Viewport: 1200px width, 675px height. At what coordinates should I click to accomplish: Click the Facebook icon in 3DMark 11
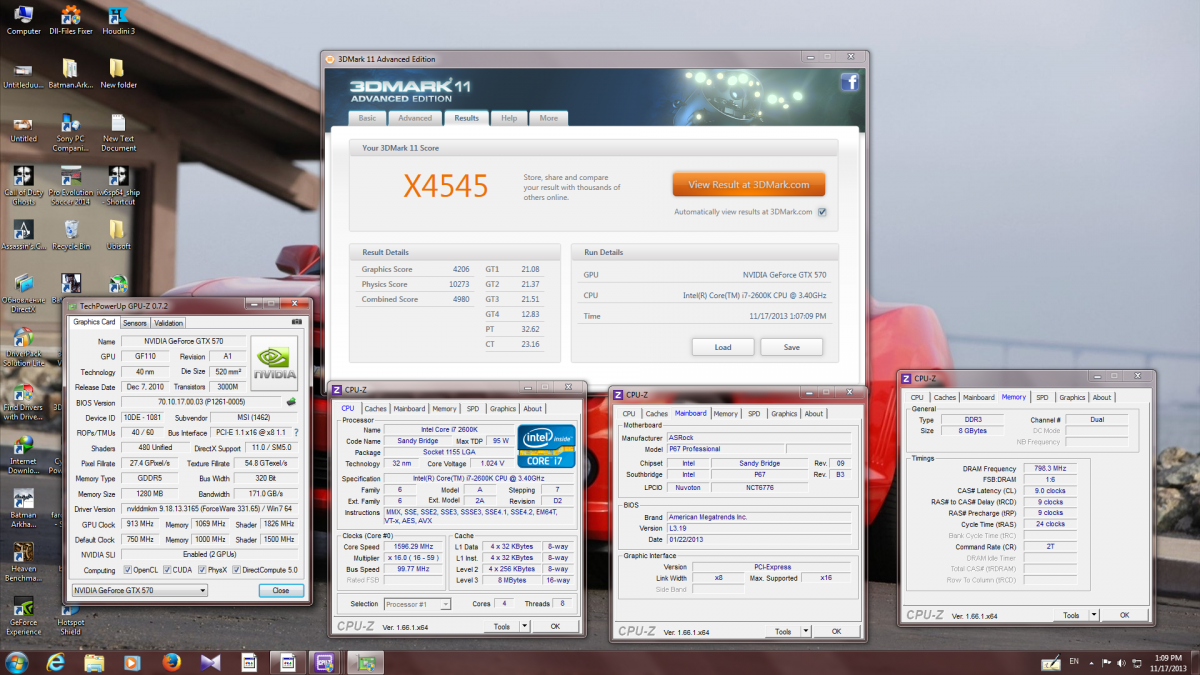pyautogui.click(x=849, y=83)
